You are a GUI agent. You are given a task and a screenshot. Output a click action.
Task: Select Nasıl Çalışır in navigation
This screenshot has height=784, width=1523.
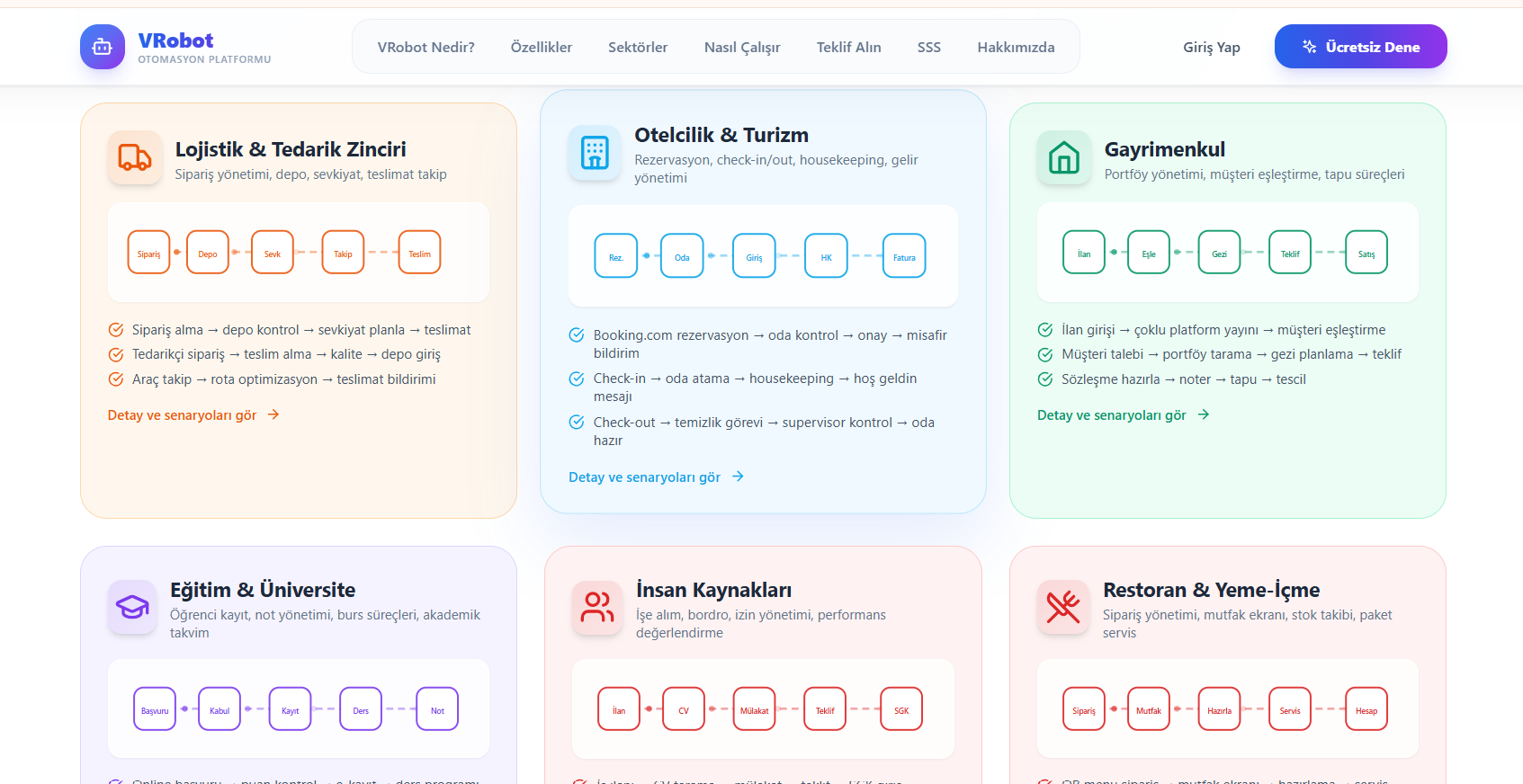742,47
